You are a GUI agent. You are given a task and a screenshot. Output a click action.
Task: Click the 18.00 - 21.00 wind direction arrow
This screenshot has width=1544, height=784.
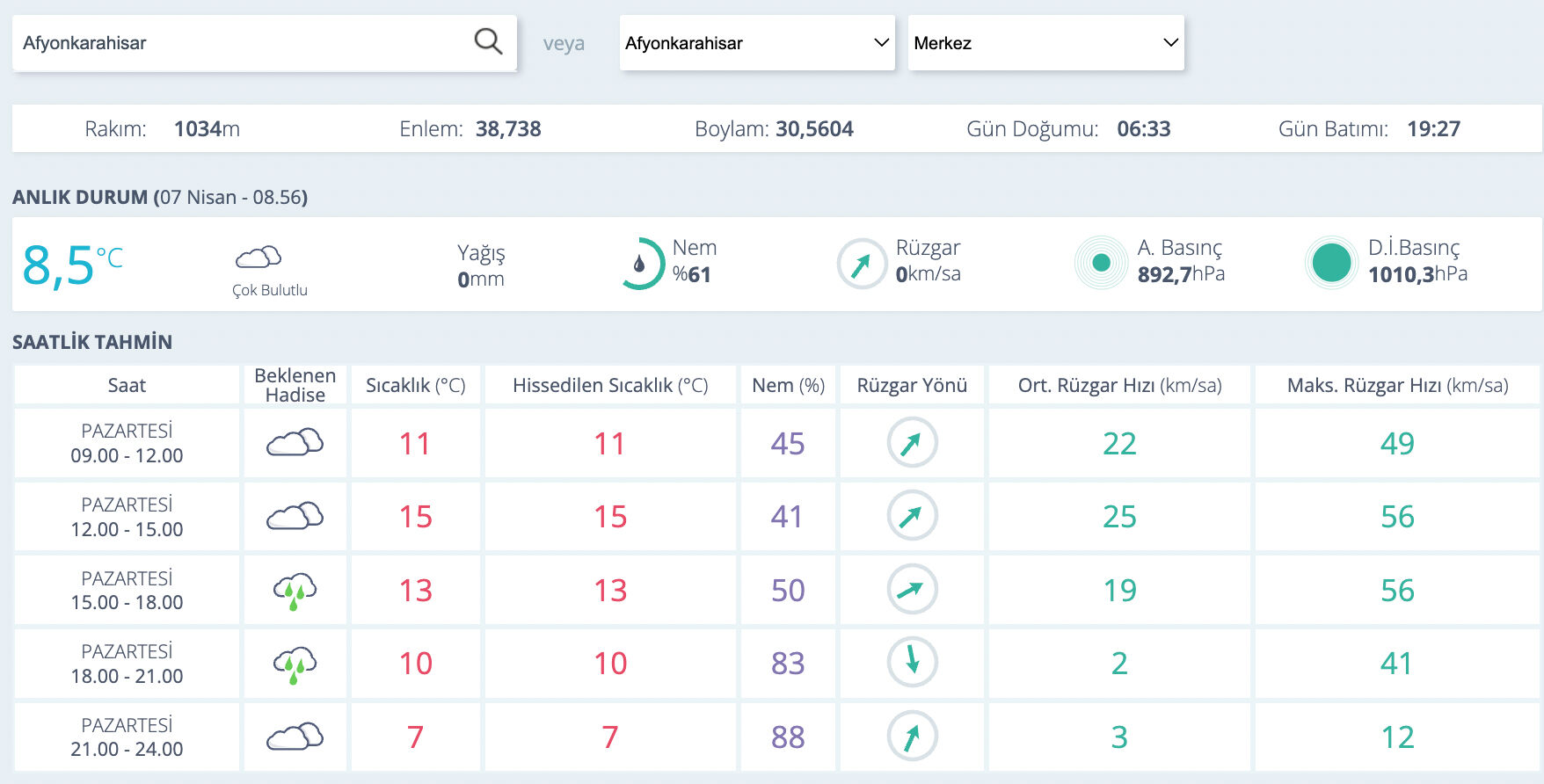point(912,662)
